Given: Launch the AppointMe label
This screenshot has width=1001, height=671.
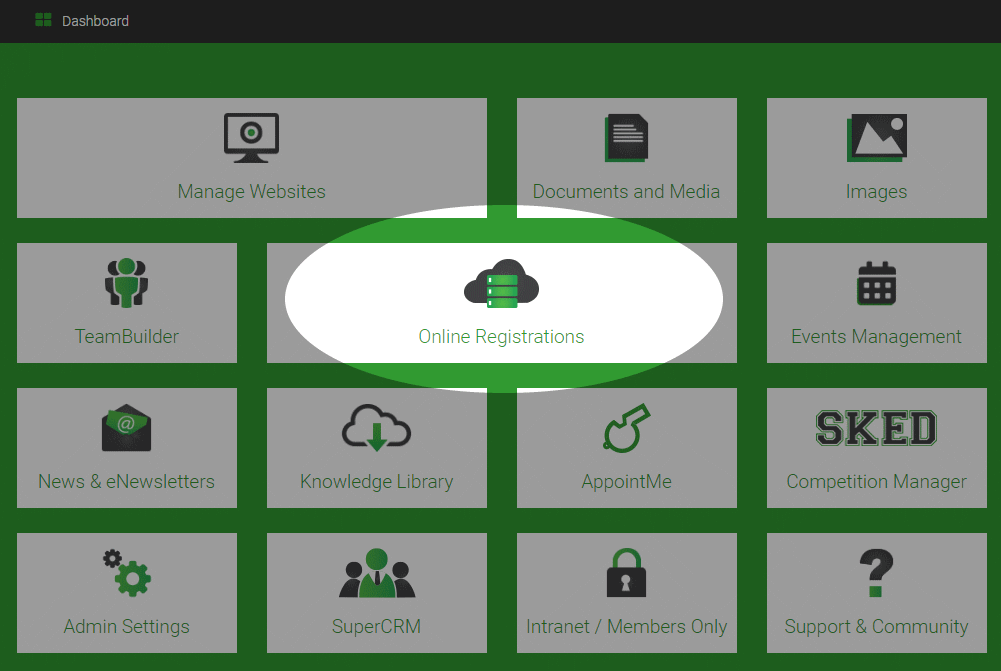Looking at the screenshot, I should point(626,482).
